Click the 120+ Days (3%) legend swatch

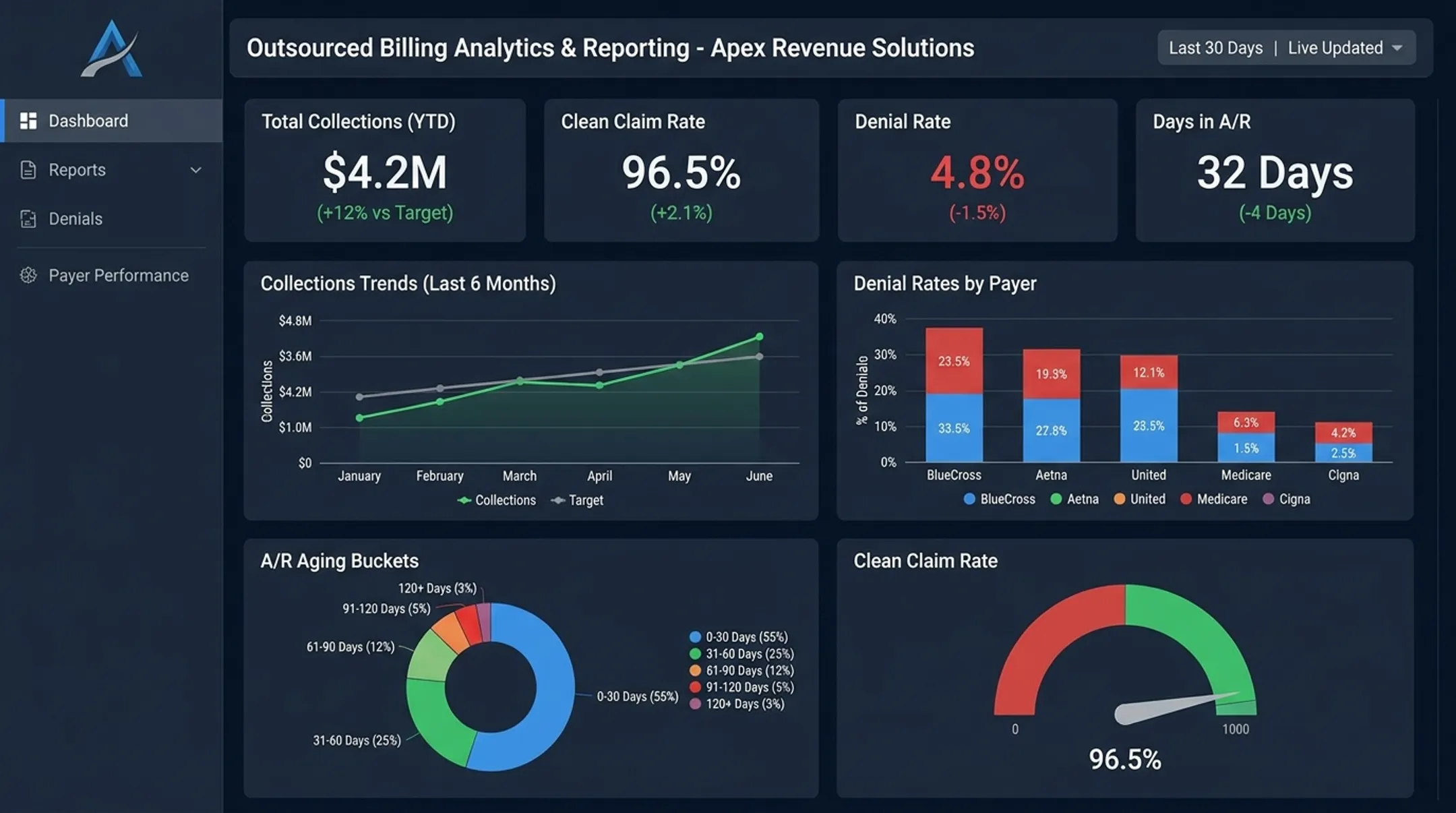695,704
